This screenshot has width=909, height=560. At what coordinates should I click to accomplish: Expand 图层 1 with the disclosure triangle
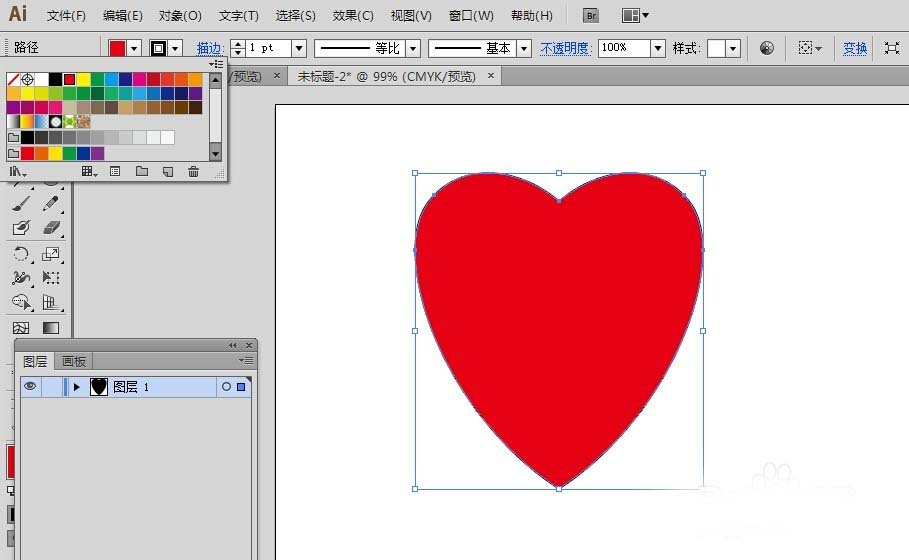(x=77, y=387)
